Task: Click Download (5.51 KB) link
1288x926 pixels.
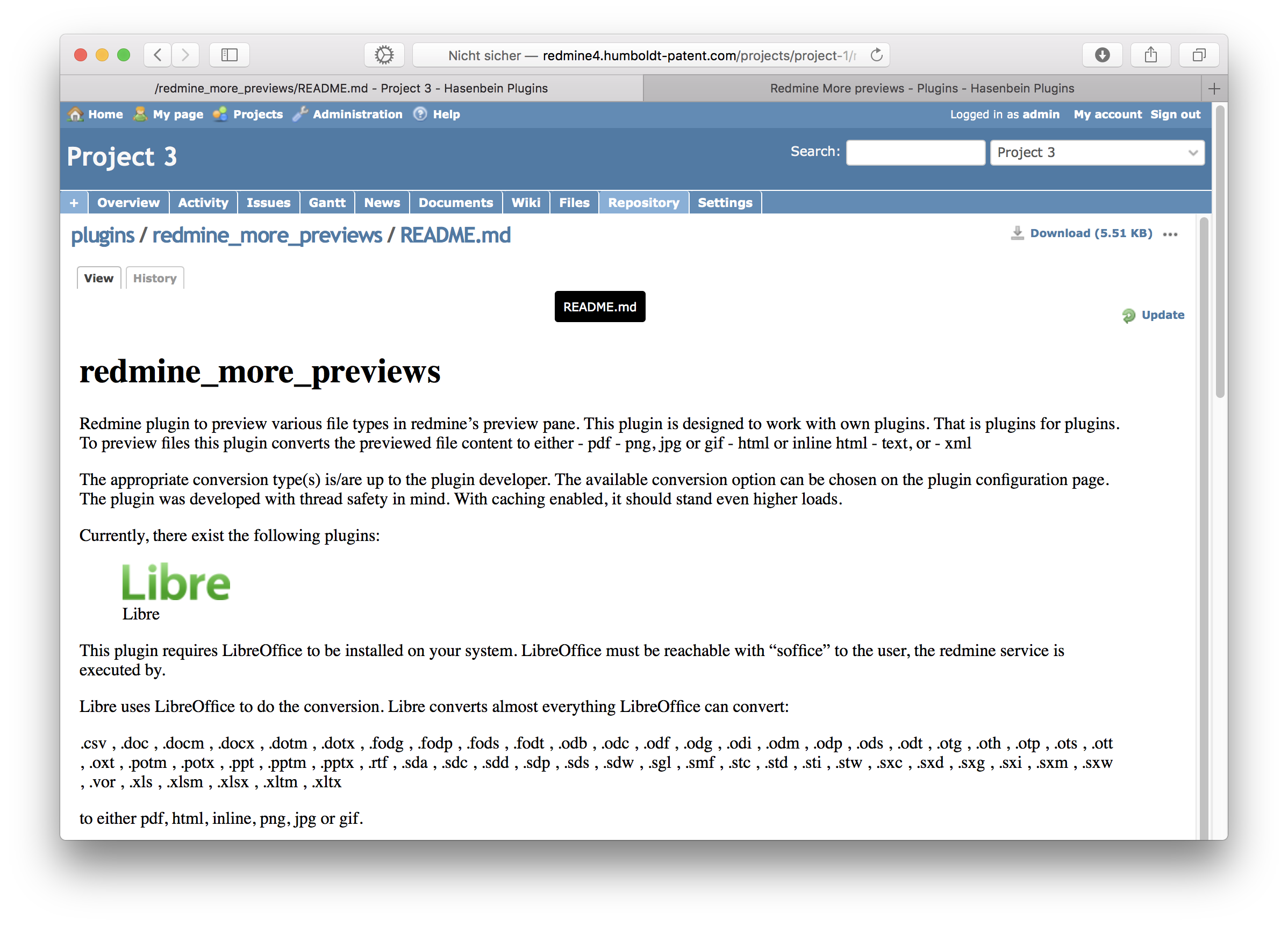Action: tap(1091, 233)
